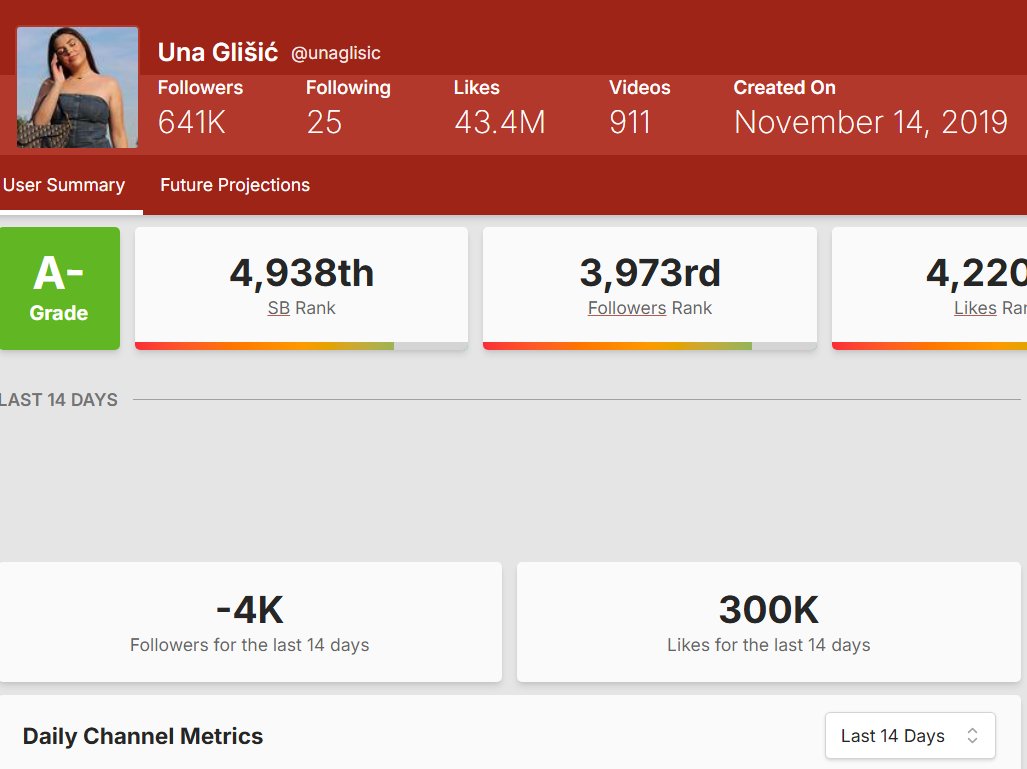Viewport: 1027px width, 769px height.
Task: Click the 300K likes card
Action: [768, 622]
